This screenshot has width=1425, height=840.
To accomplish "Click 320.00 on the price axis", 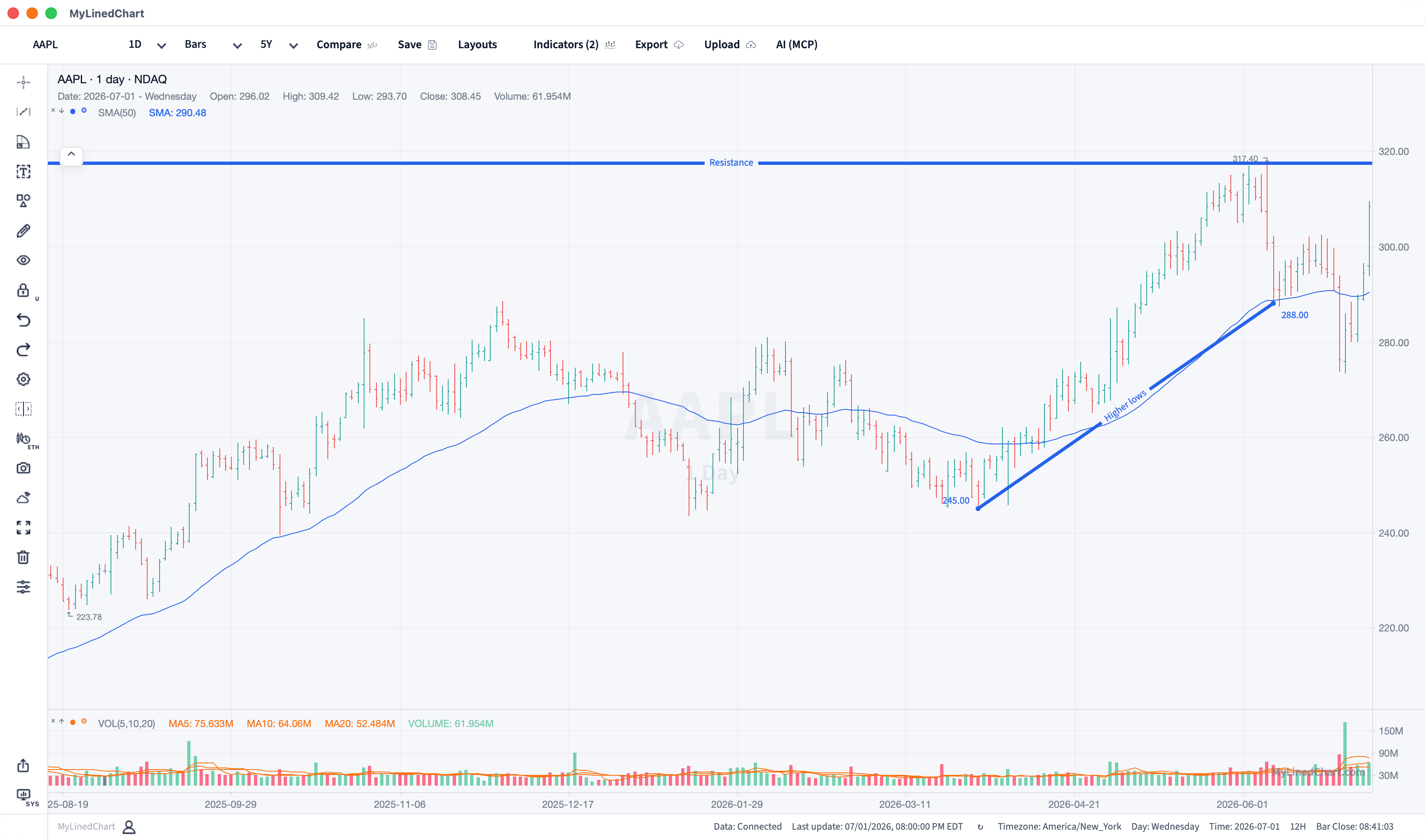I will [1393, 151].
